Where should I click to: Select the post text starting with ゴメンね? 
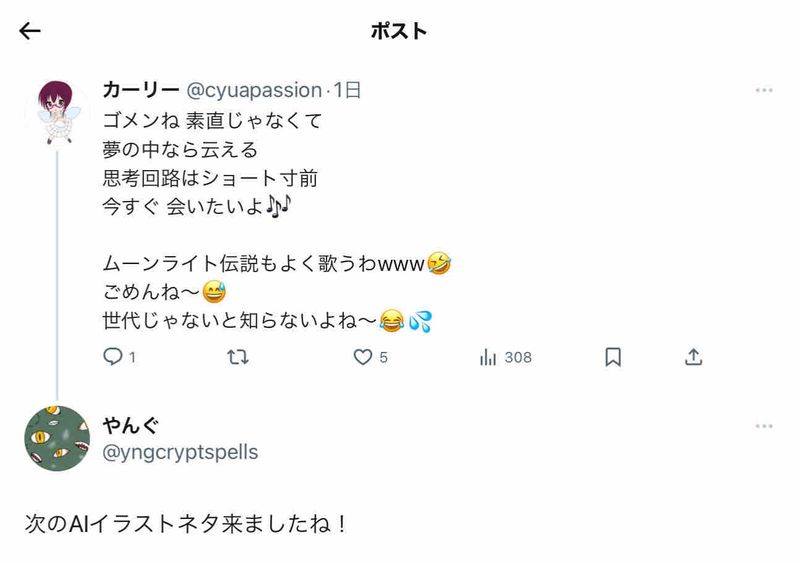pyautogui.click(x=212, y=121)
